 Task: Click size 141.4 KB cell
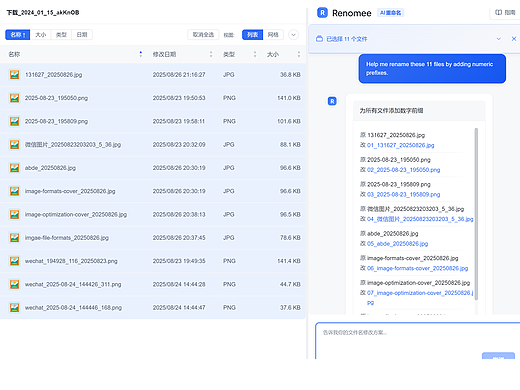tap(289, 261)
